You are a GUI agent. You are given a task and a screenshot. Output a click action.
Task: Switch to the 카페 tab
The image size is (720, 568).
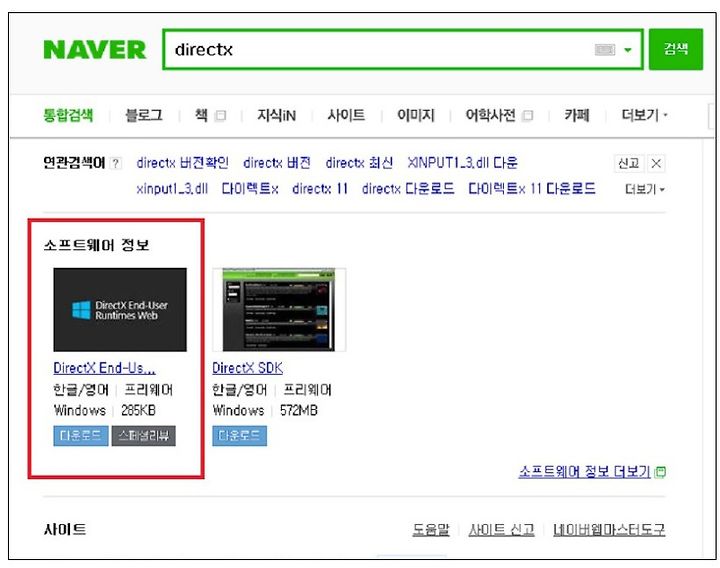click(577, 115)
